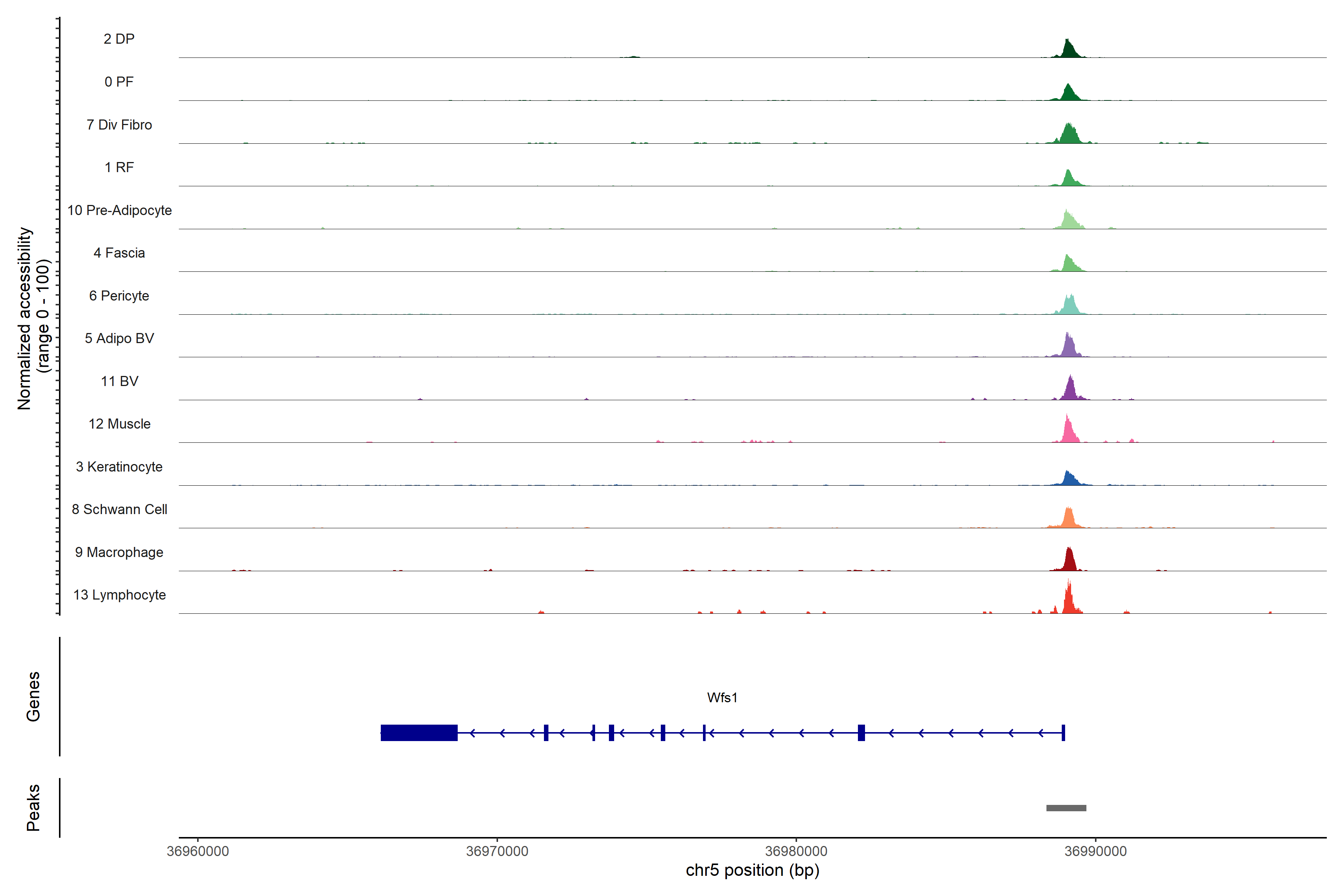The width and height of the screenshot is (1344, 896).
Task: Click the large final exon block of Wfs1
Action: coord(419,732)
